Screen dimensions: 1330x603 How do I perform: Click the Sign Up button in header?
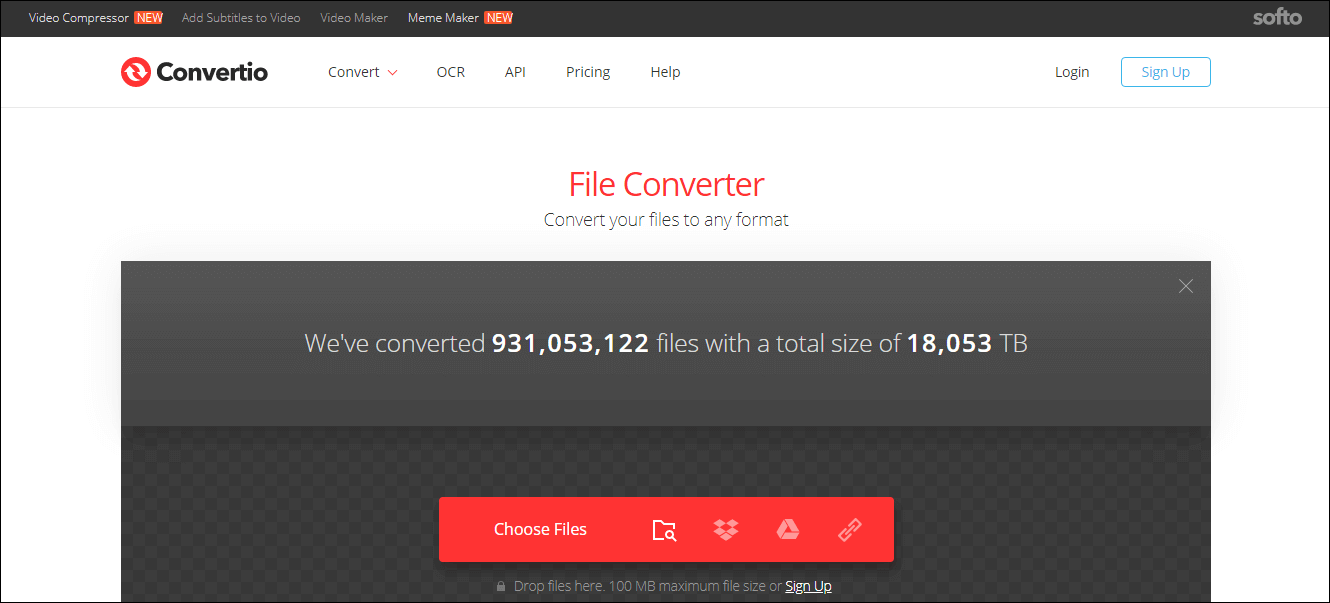1166,72
